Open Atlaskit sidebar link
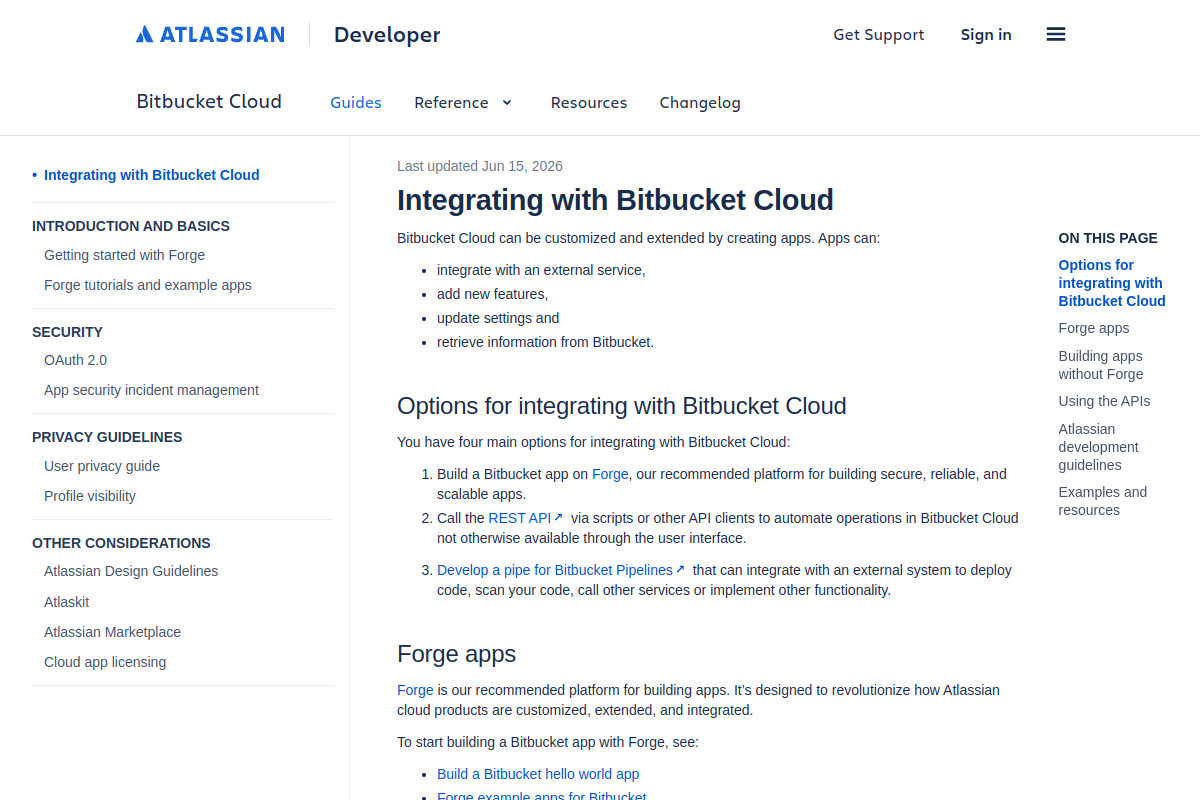Screen dimensions: 1200x800 67,602
